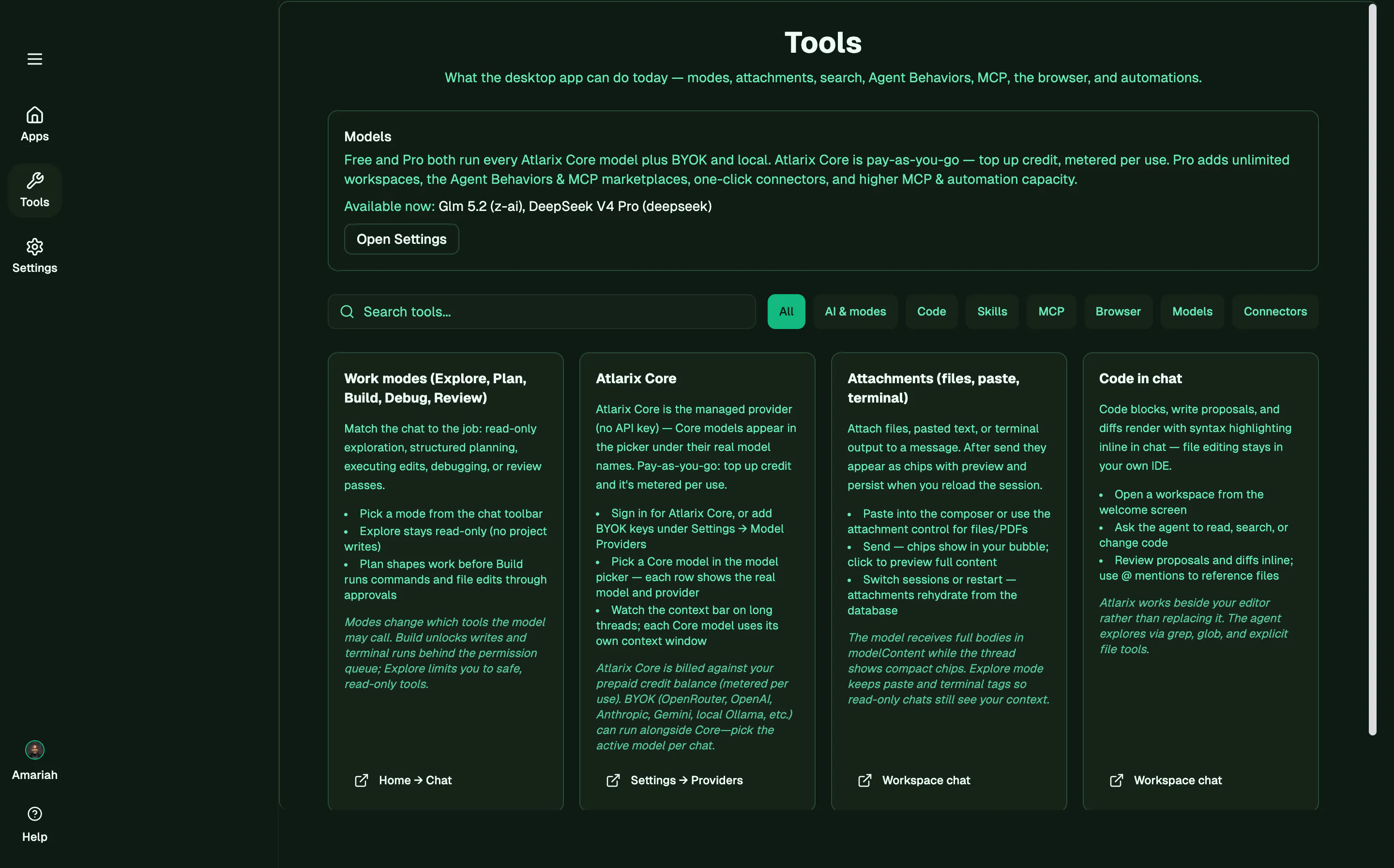Click the 'Available now:' models line

tap(528, 207)
